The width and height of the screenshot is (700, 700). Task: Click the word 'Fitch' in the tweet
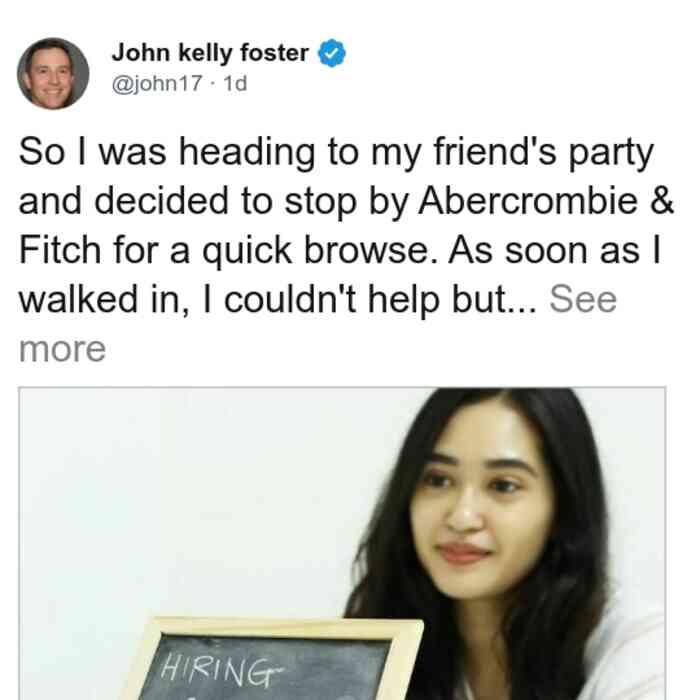coord(60,250)
